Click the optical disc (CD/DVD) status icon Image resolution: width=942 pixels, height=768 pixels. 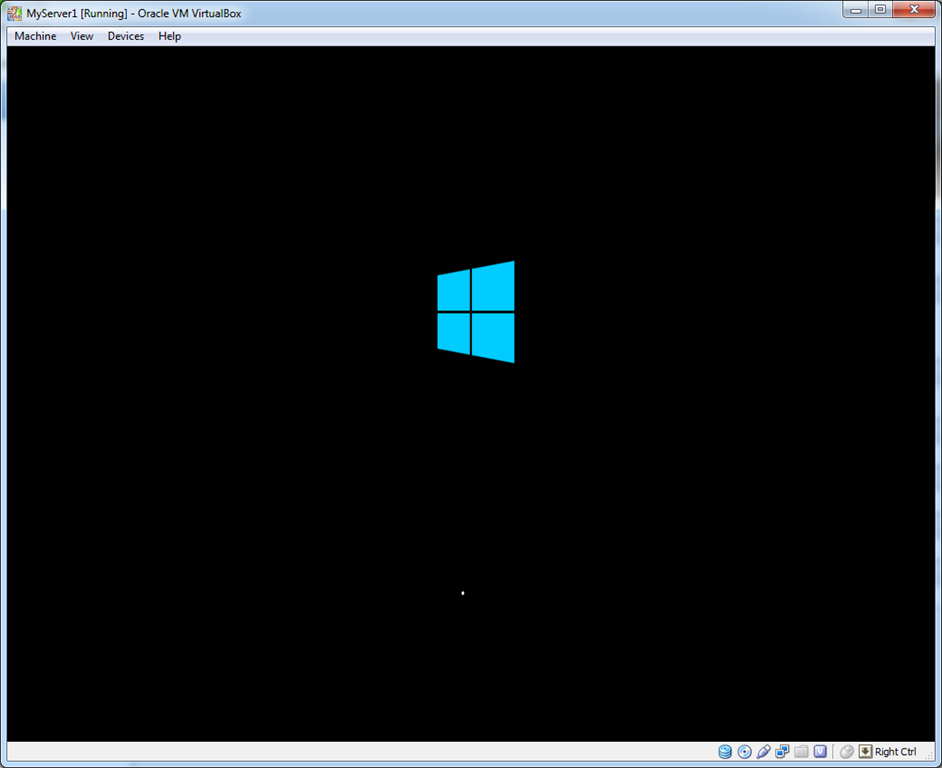point(744,751)
